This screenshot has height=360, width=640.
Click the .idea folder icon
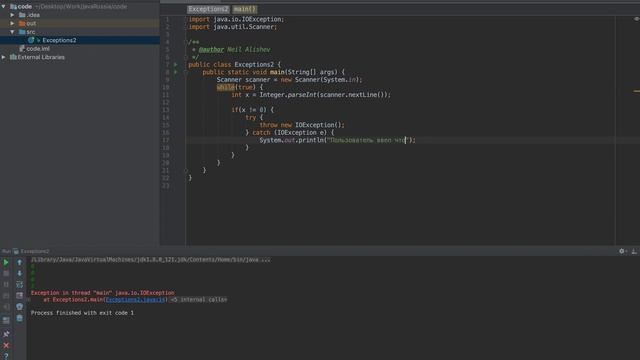[x=22, y=15]
